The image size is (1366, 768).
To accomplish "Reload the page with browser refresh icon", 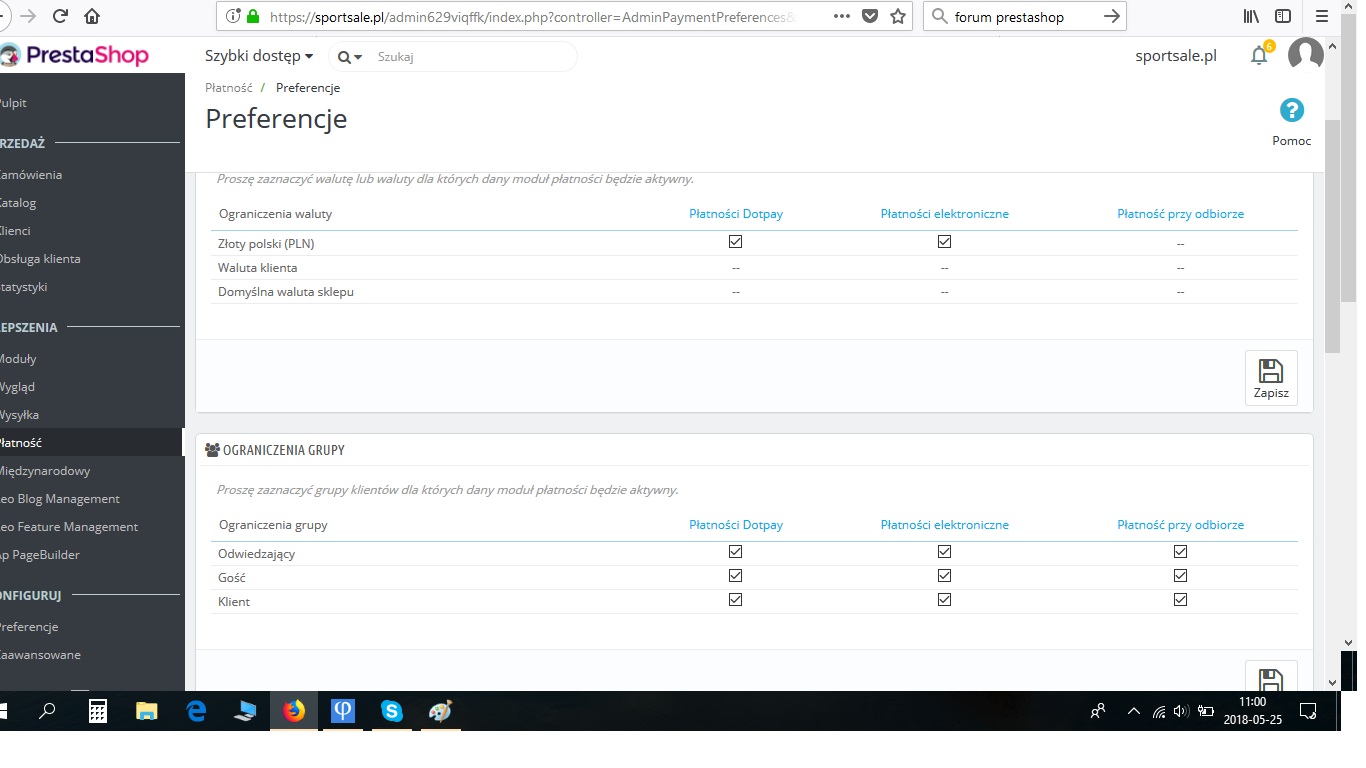I will [60, 16].
